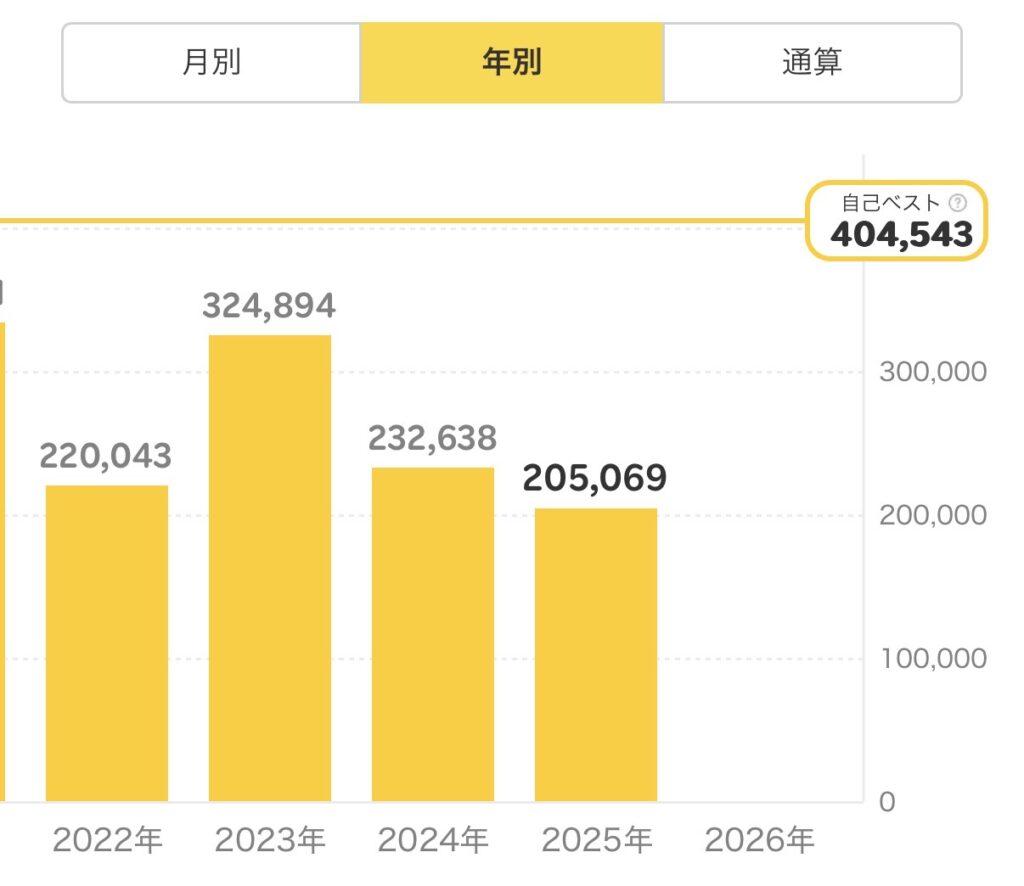Click the 2024年 yellow bar
The height and width of the screenshot is (886, 1024).
pyautogui.click(x=432, y=634)
